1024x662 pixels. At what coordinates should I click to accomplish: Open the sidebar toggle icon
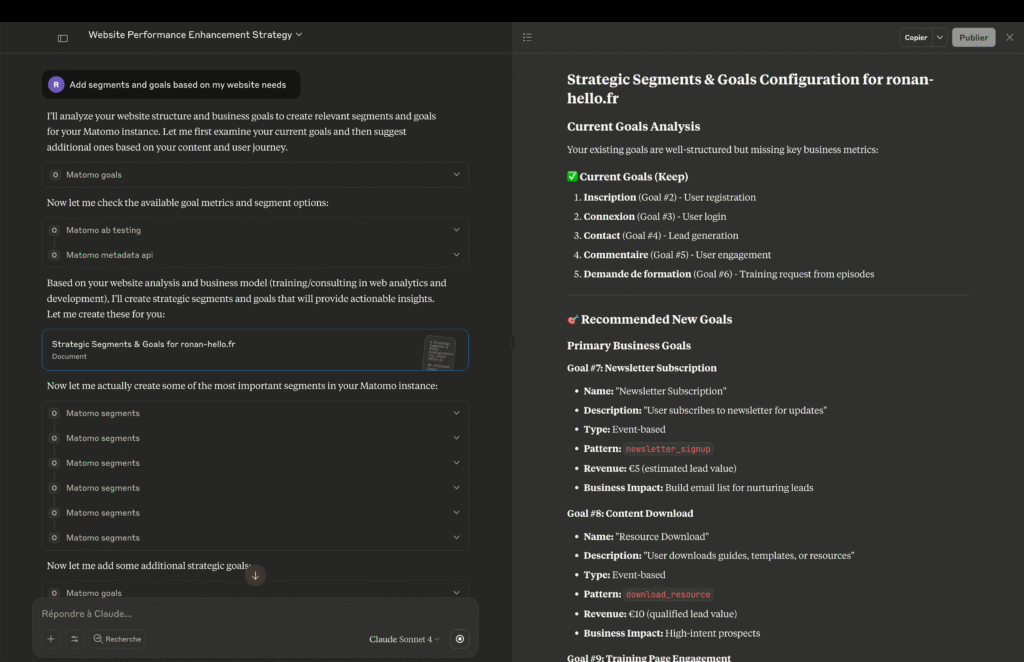62,36
